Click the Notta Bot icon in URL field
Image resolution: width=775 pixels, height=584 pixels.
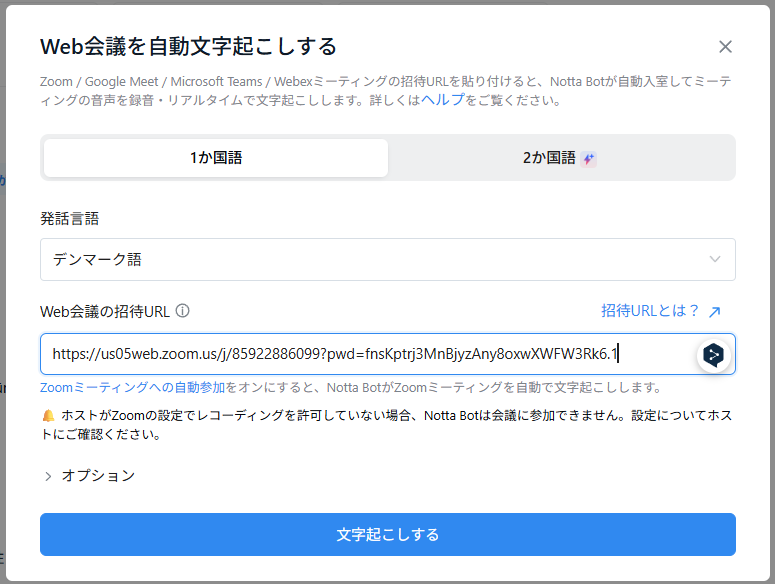(x=713, y=354)
